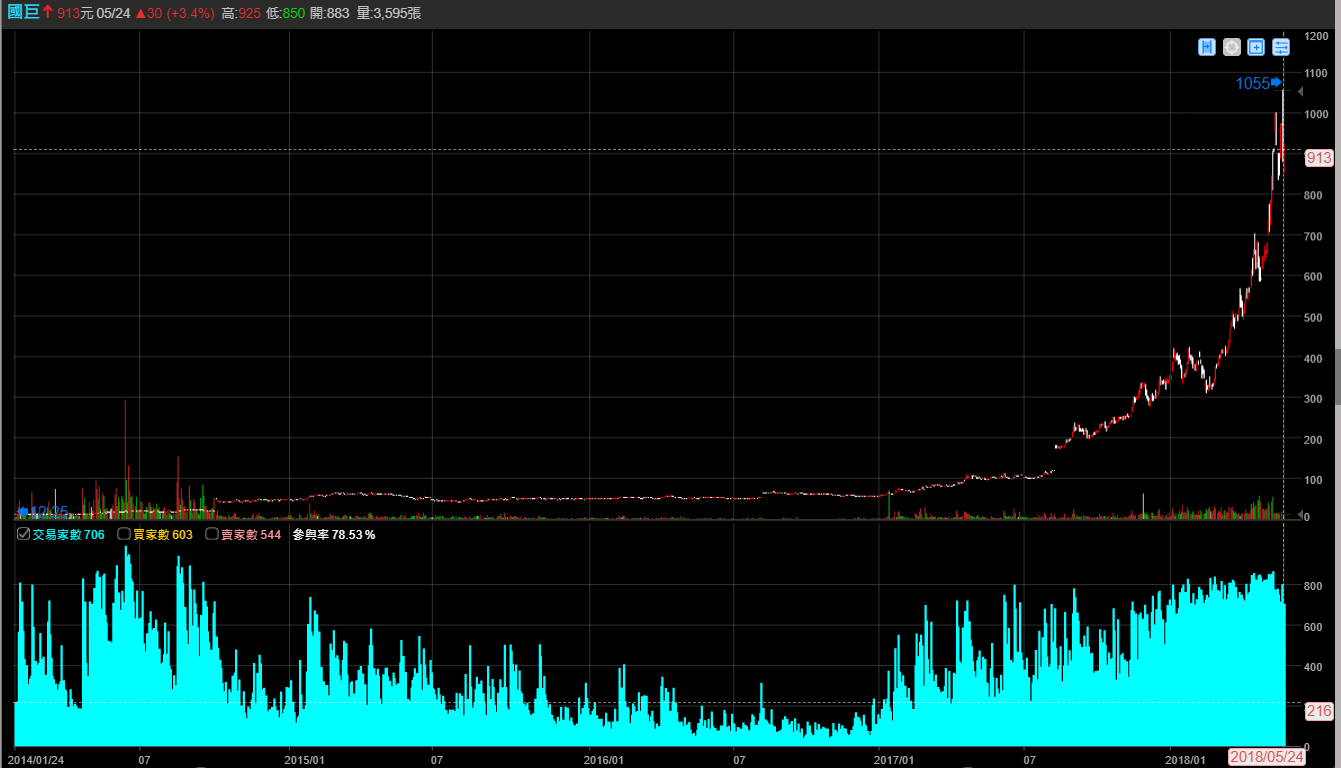
Task: Enable the 賣家數 checkbox
Action: coord(212,535)
